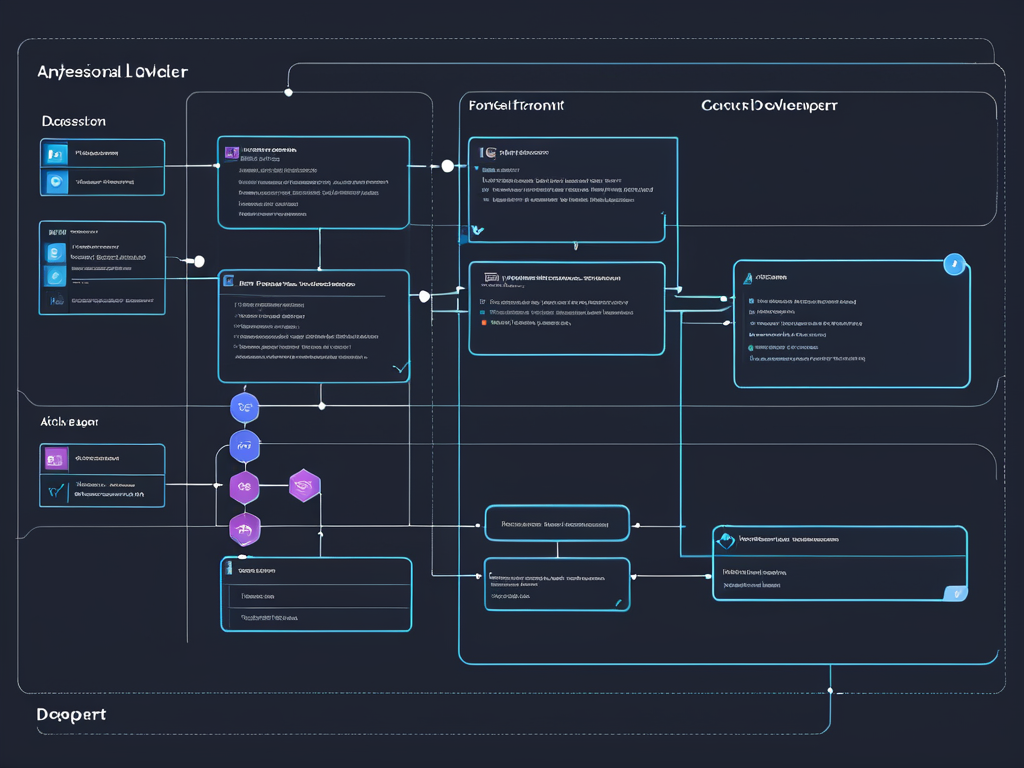Select the Caciack Dovleepert section header
Screen dimensions: 1024x768
(769, 105)
